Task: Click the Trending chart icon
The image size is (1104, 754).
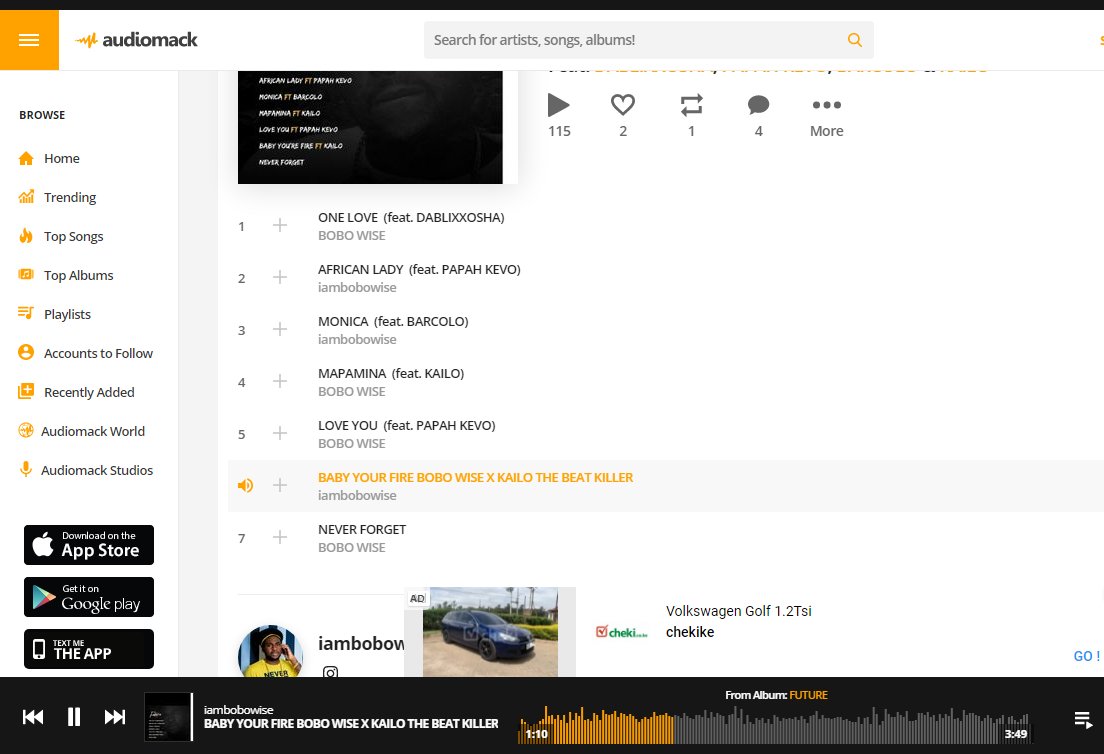Action: [x=26, y=196]
